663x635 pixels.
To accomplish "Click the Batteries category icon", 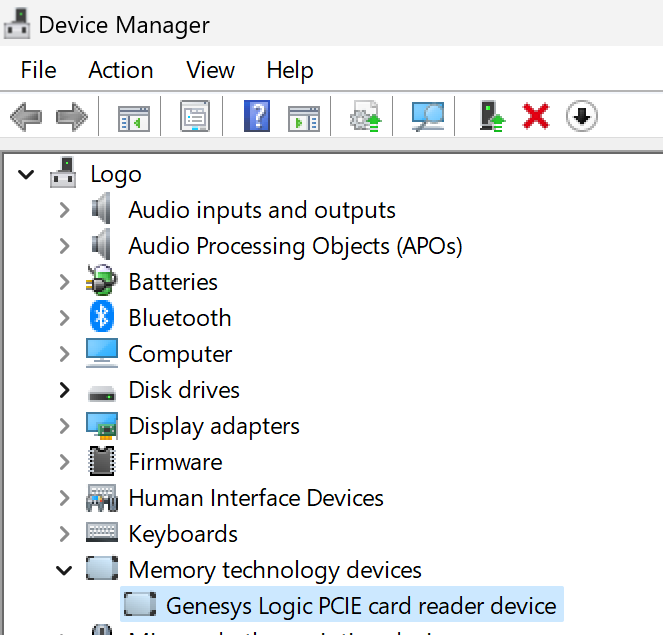I will tap(101, 280).
